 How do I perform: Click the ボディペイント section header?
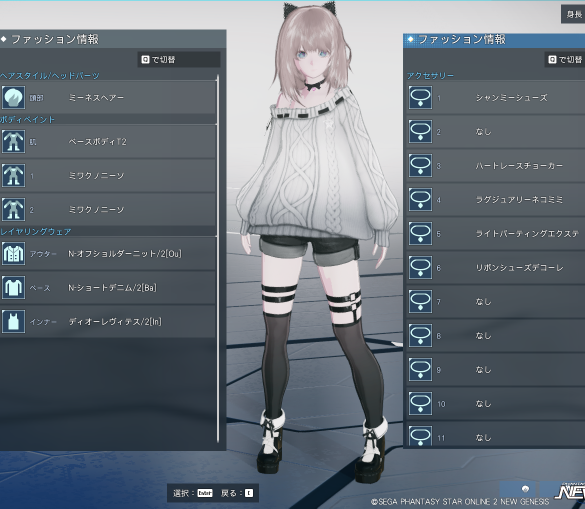point(27,120)
